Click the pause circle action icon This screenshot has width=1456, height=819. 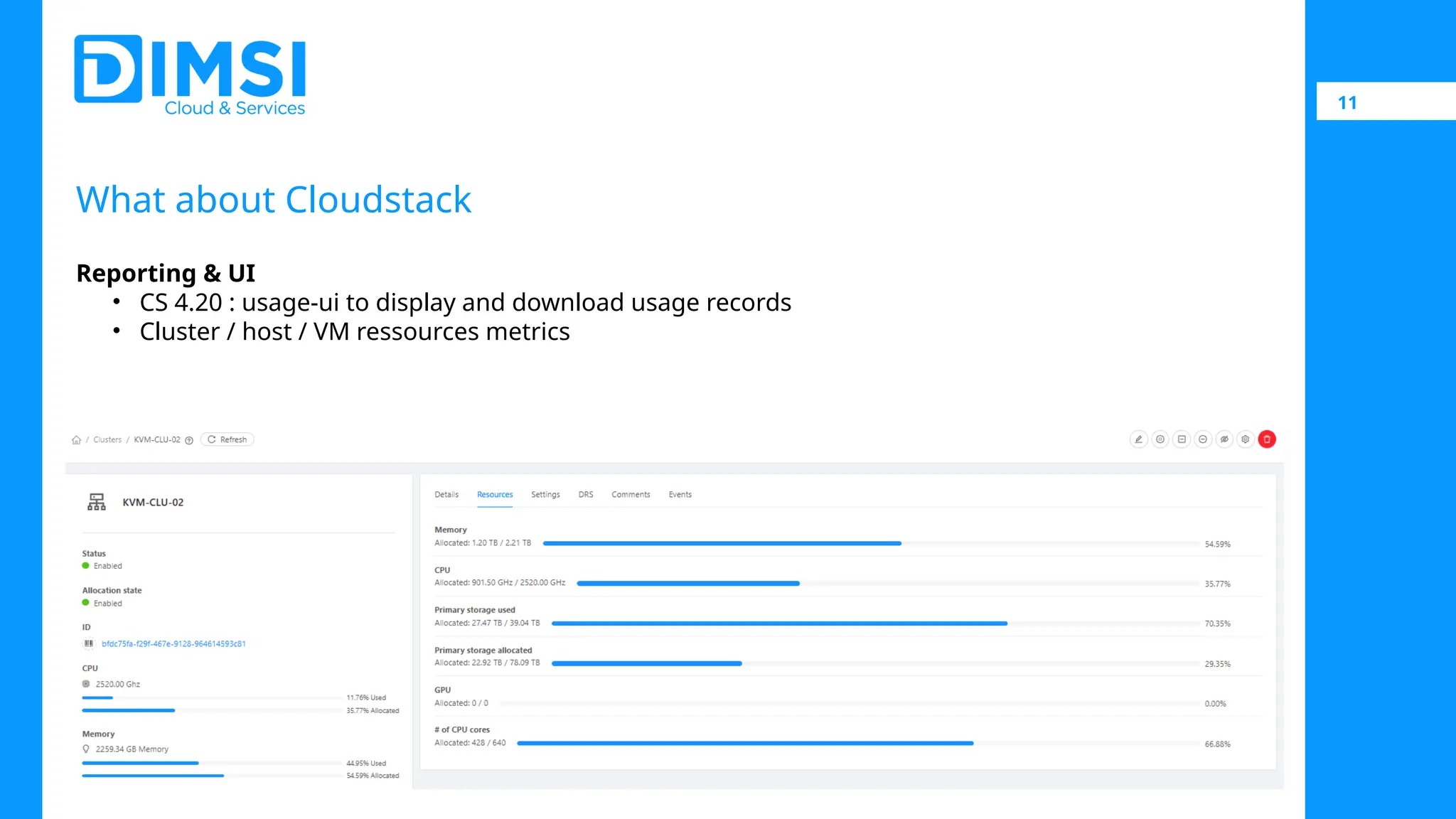click(x=1160, y=439)
